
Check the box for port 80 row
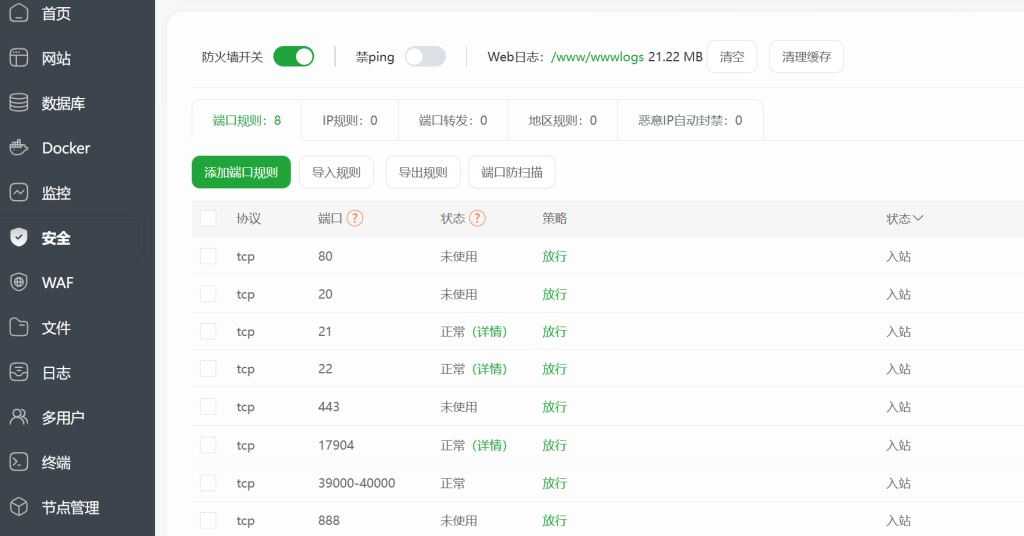[x=208, y=256]
